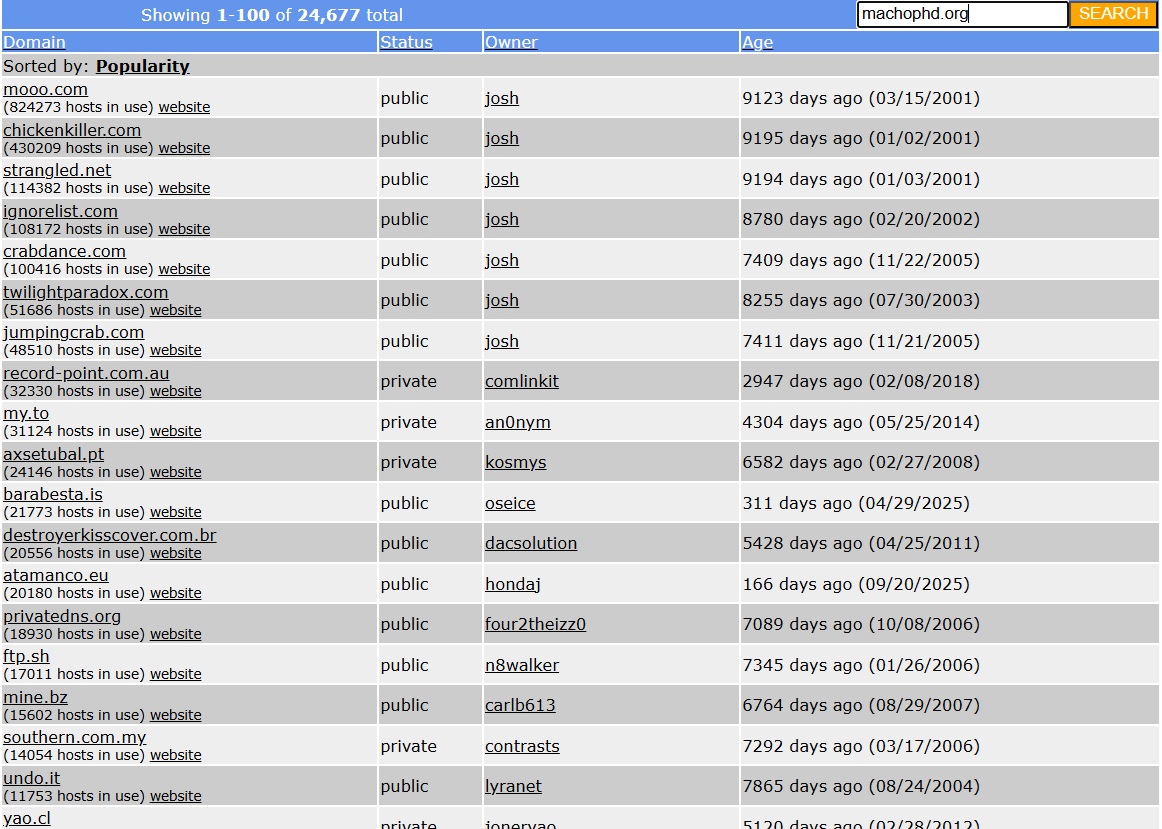Screen dimensions: 1162x829
Task: View owner profile comlinkit
Action: (x=521, y=381)
